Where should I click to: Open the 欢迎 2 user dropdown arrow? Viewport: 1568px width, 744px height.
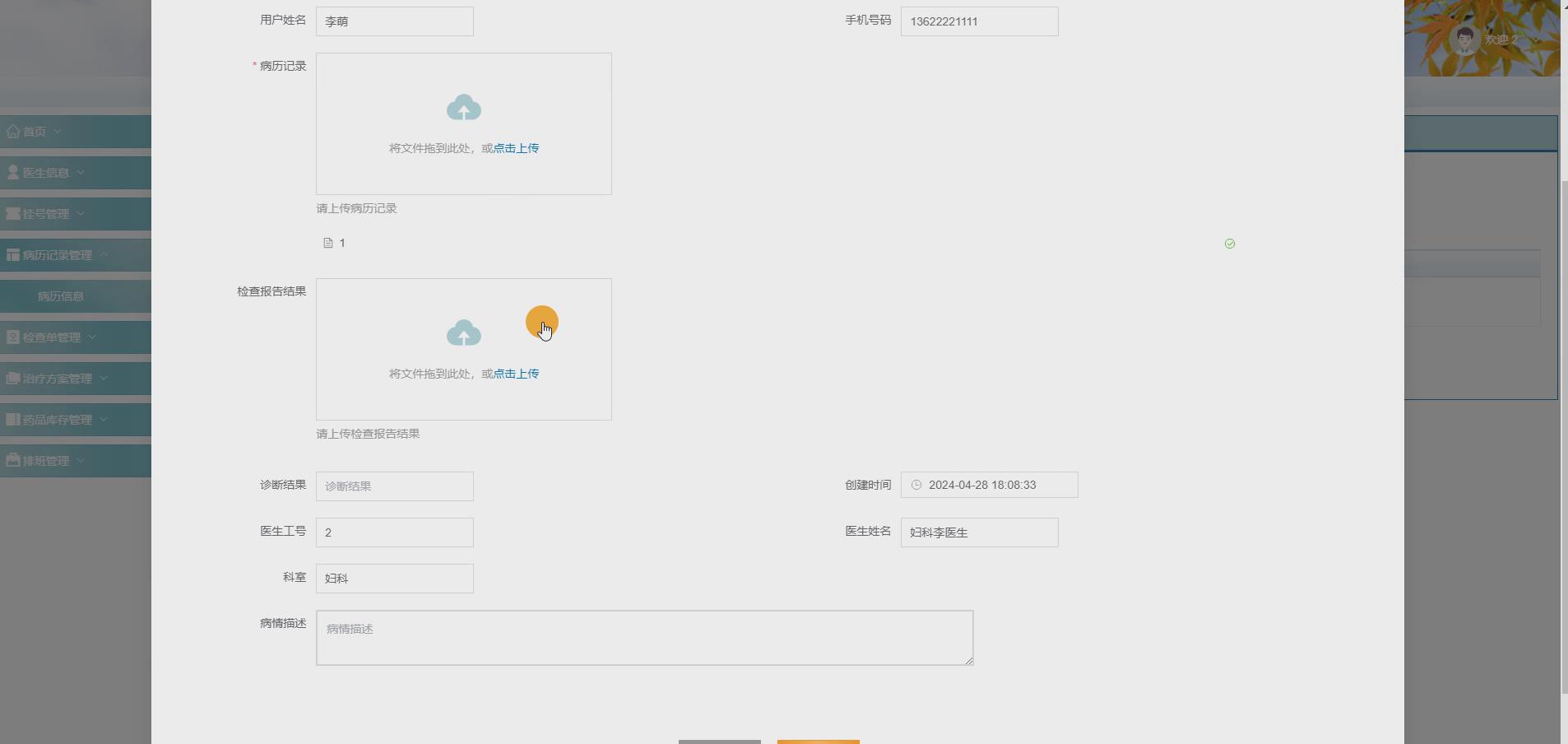coord(1535,40)
